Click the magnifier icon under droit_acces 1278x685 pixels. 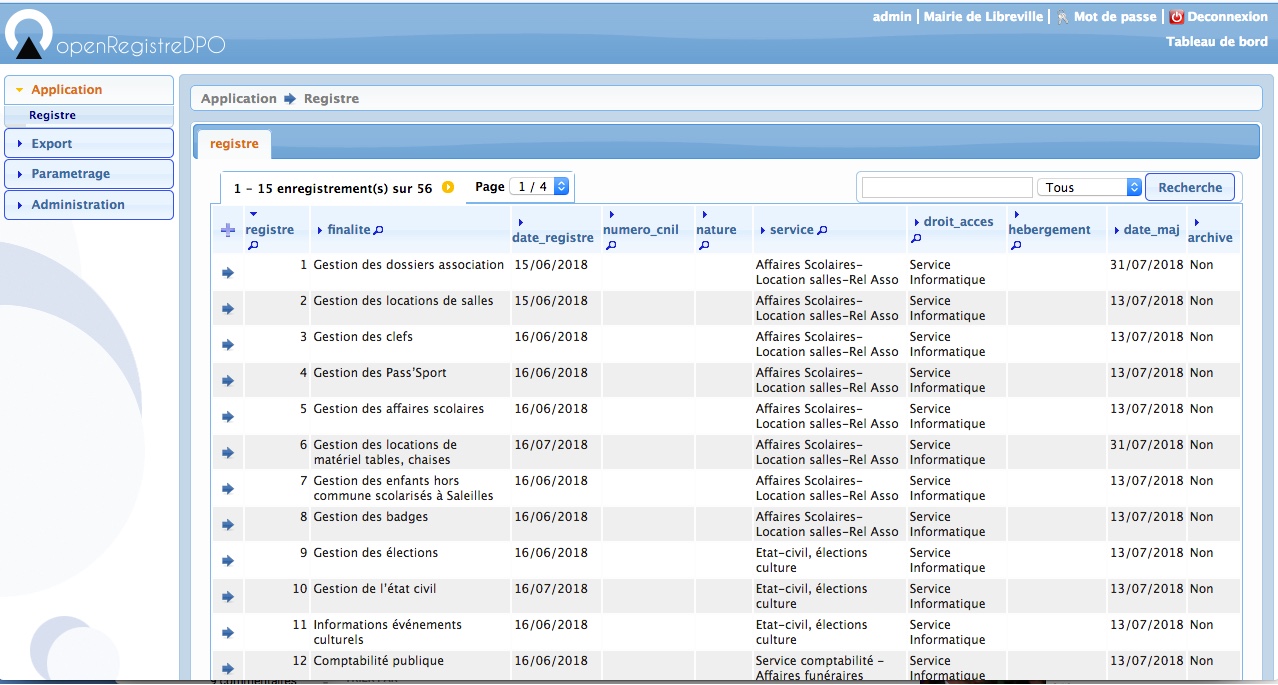tap(917, 238)
